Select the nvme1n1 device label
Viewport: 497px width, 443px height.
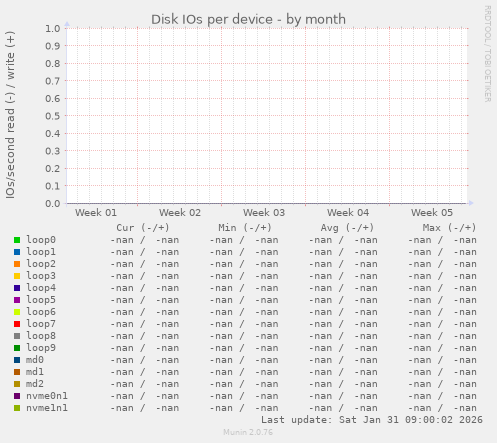pyautogui.click(x=47, y=408)
